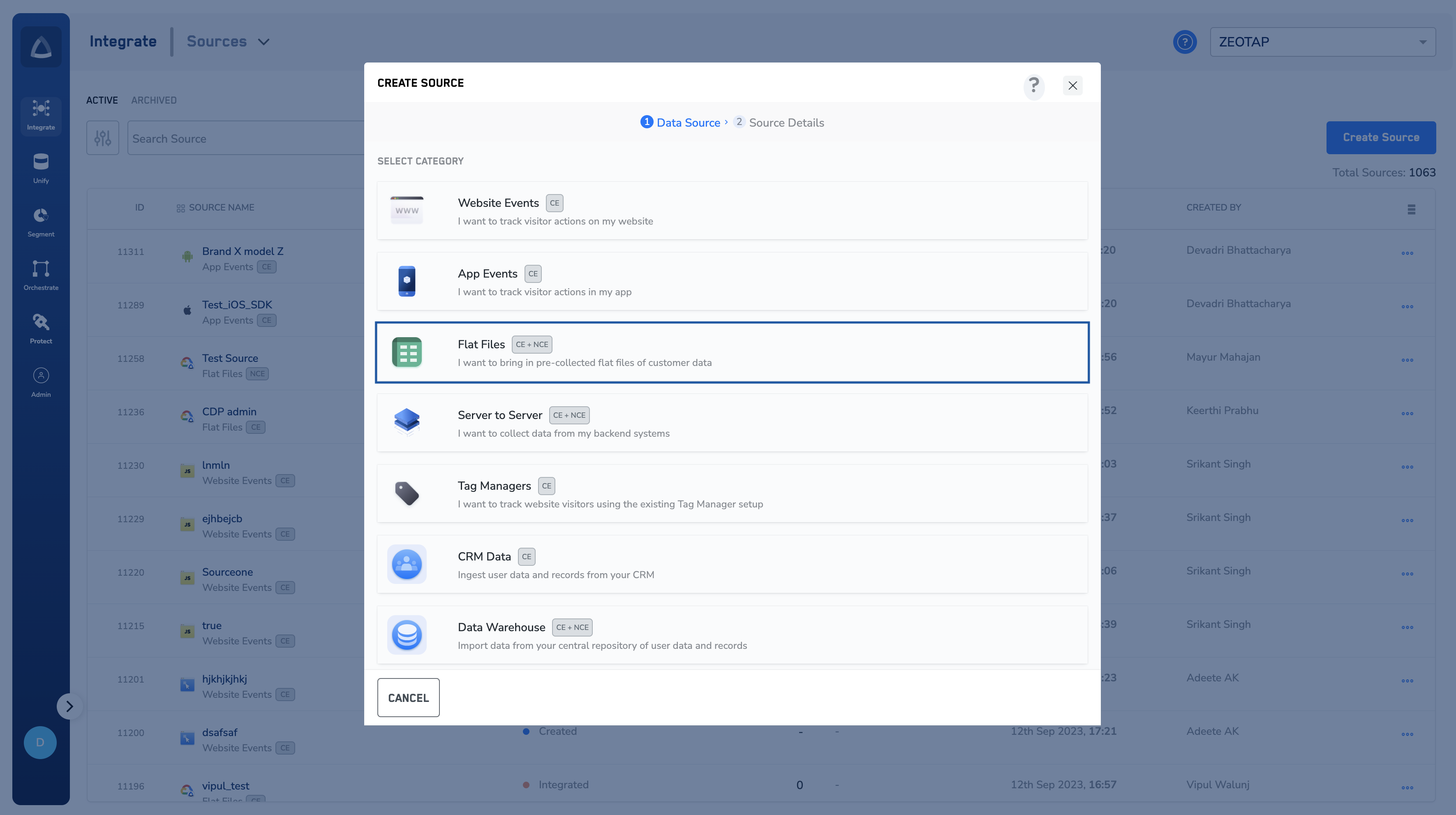
Task: Pick the Data Warehouse category option
Action: point(732,635)
